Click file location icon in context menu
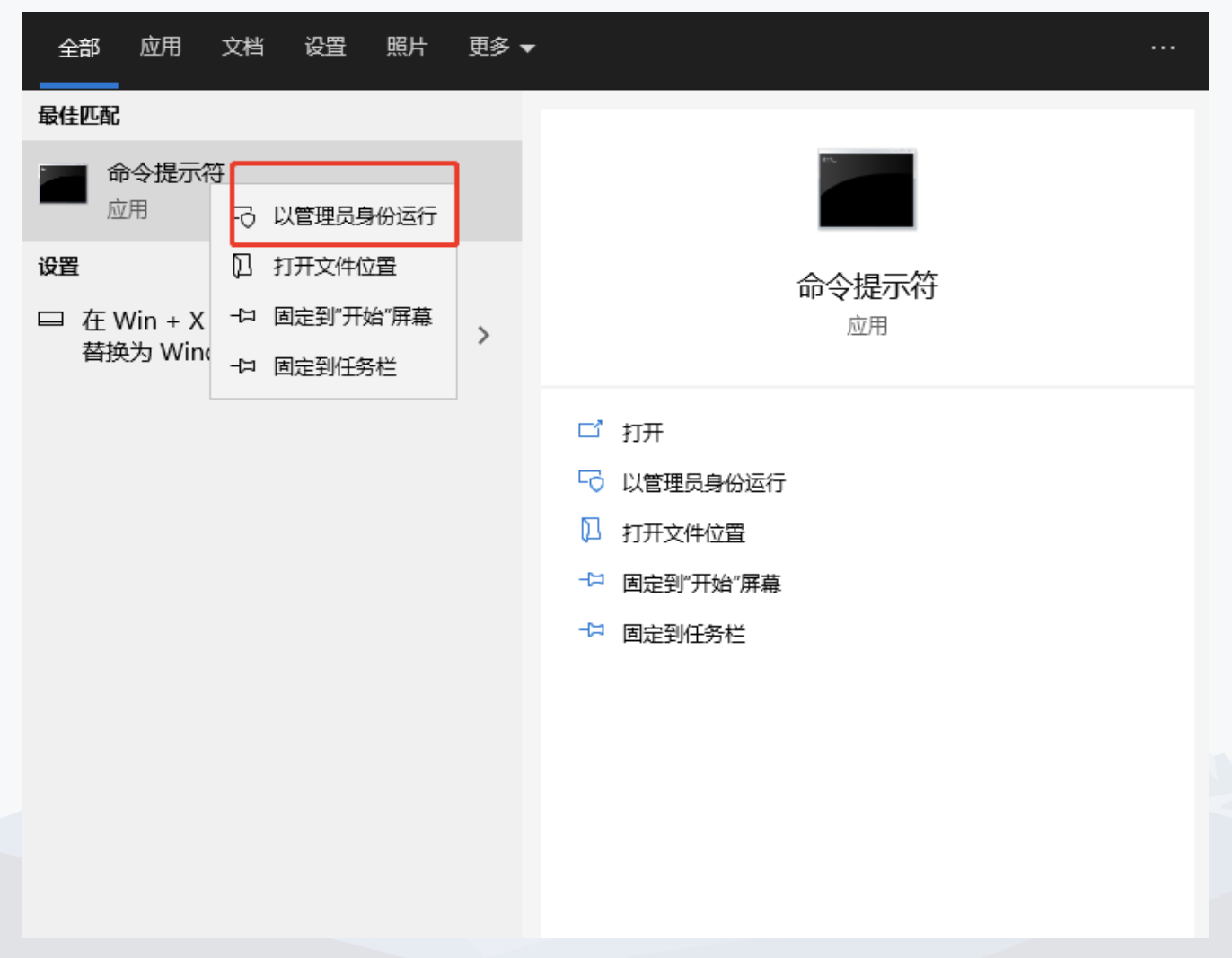This screenshot has height=958, width=1232. click(242, 266)
